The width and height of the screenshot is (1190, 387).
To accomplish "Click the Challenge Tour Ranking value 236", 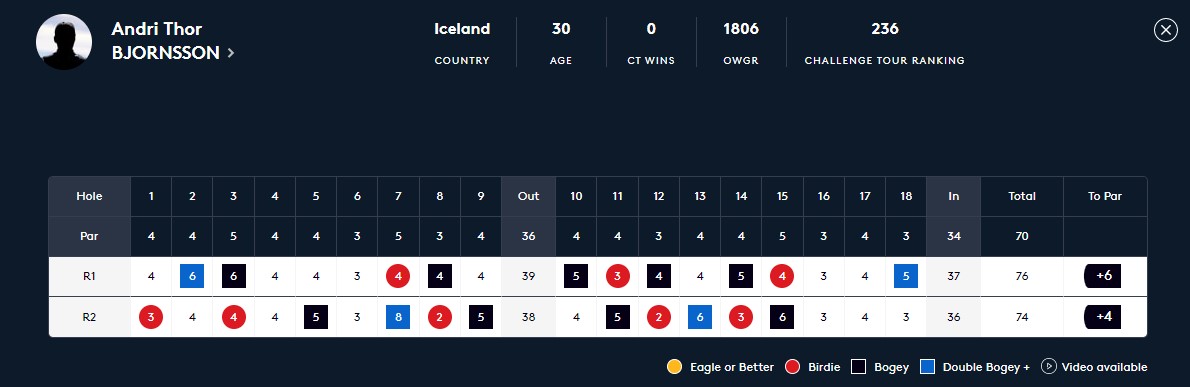I will coord(885,29).
